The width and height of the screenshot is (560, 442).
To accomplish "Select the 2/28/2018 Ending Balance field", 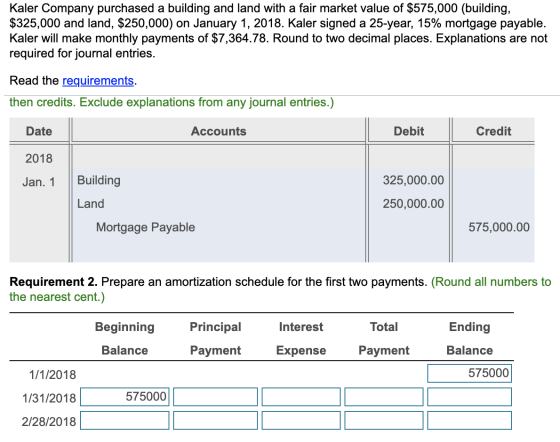I will coord(469,421).
